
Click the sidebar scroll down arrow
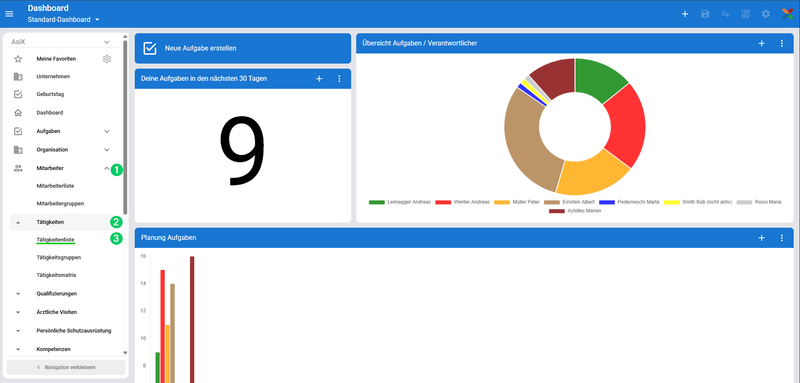(125, 352)
